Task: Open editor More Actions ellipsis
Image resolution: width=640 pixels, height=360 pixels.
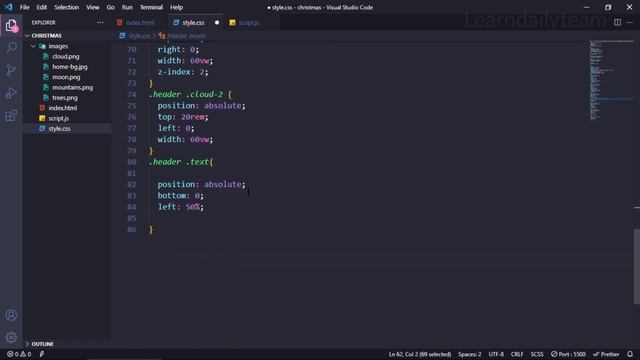Action: [x=630, y=22]
